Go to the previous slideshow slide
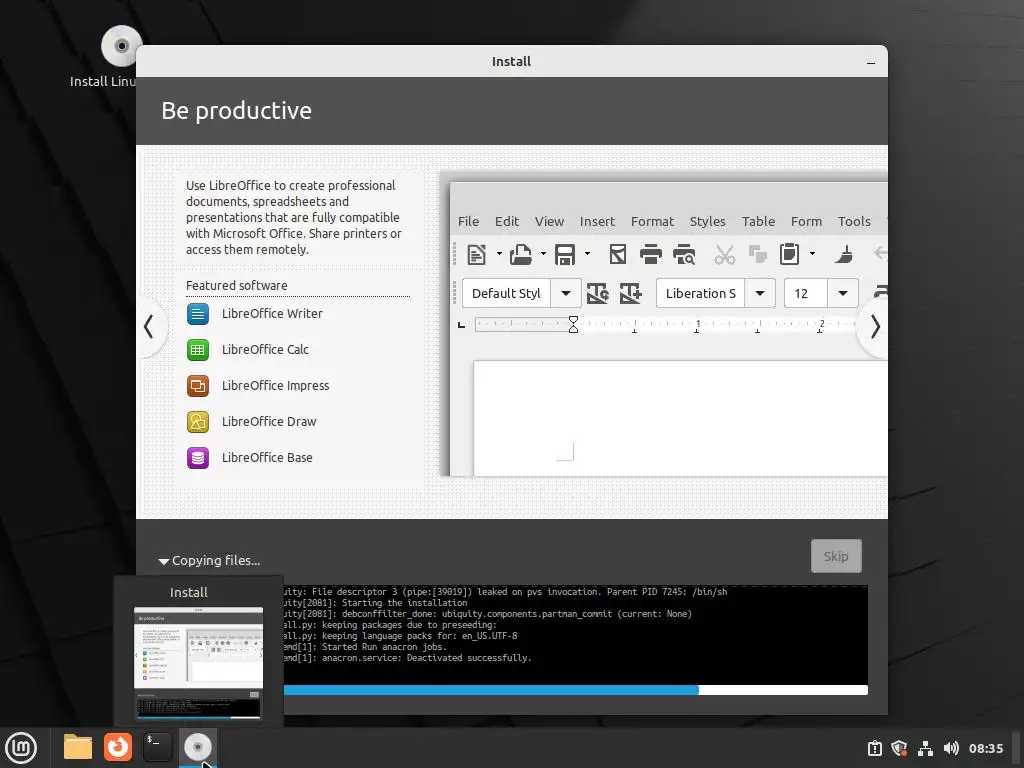This screenshot has height=768, width=1024. (x=149, y=327)
